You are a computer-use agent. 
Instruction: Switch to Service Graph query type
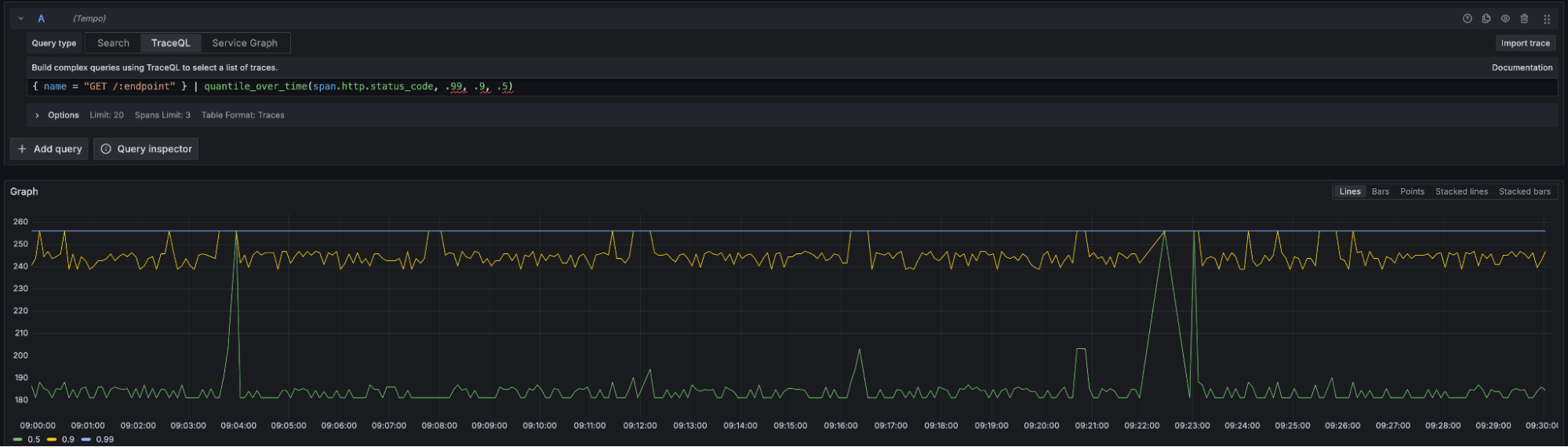244,43
